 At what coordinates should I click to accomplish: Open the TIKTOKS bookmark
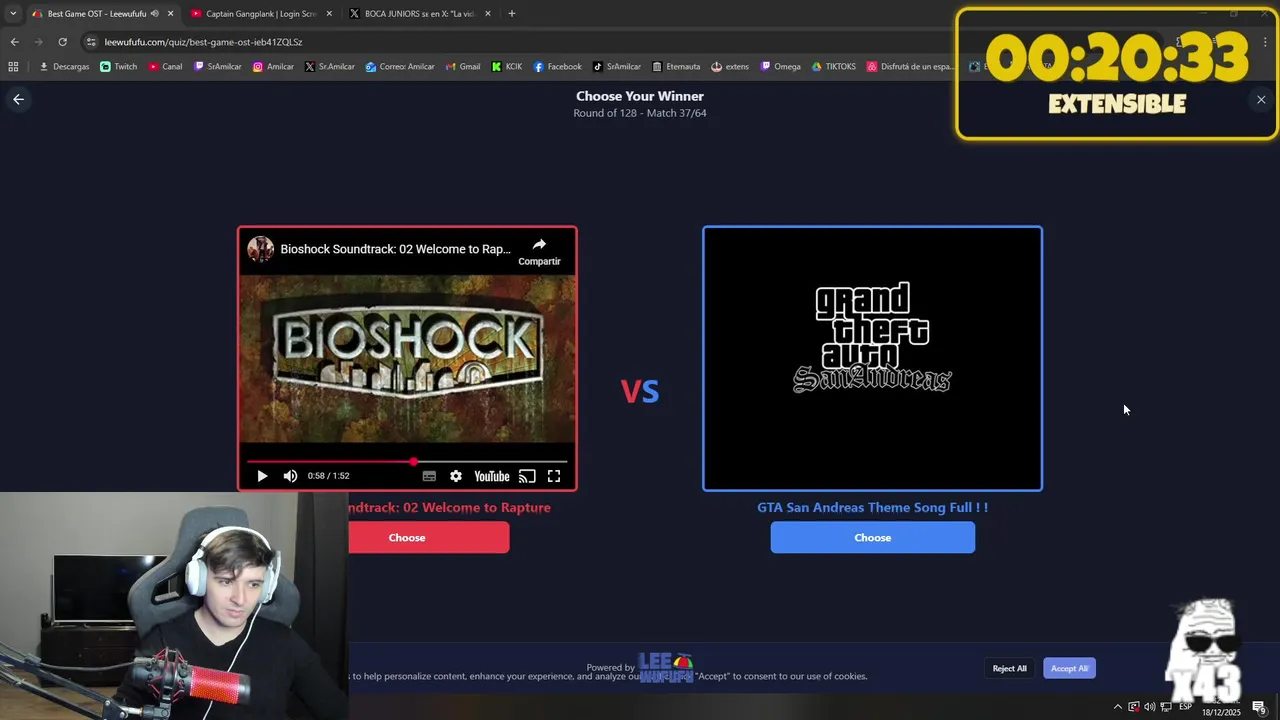click(x=833, y=67)
